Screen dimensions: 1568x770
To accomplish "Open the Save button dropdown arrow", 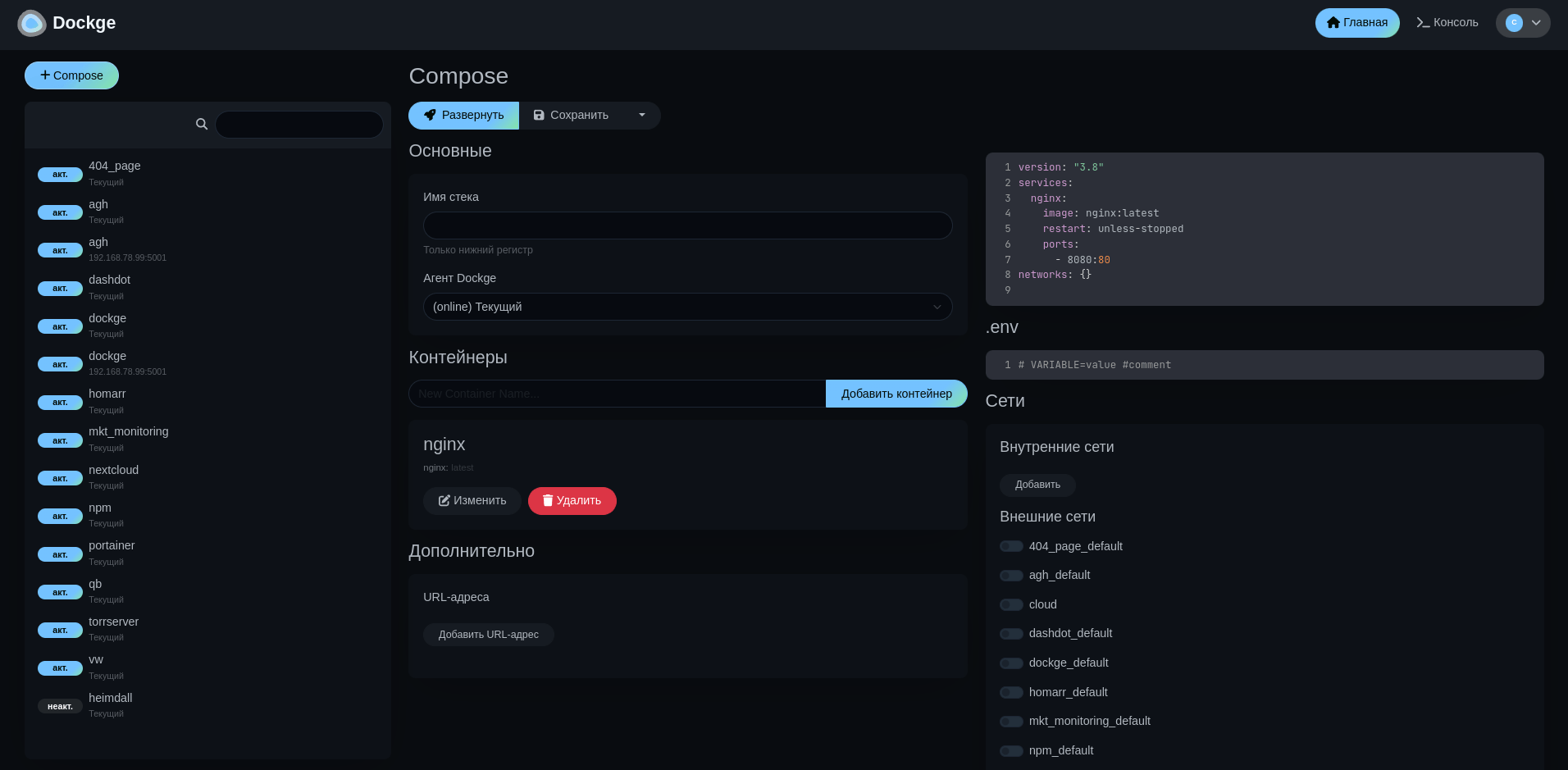I will (642, 115).
